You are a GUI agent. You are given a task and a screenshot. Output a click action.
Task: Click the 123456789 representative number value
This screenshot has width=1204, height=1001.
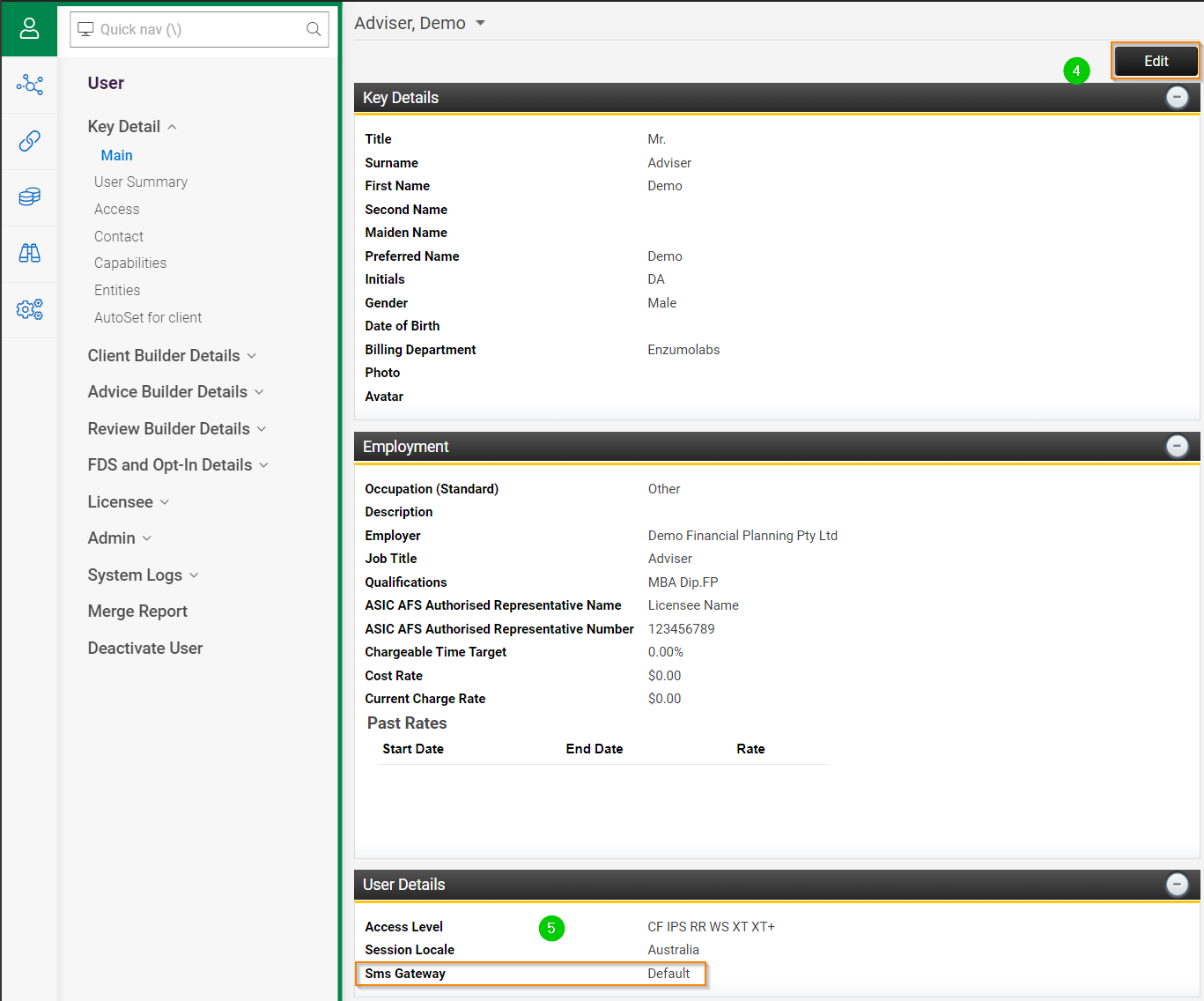tap(682, 629)
